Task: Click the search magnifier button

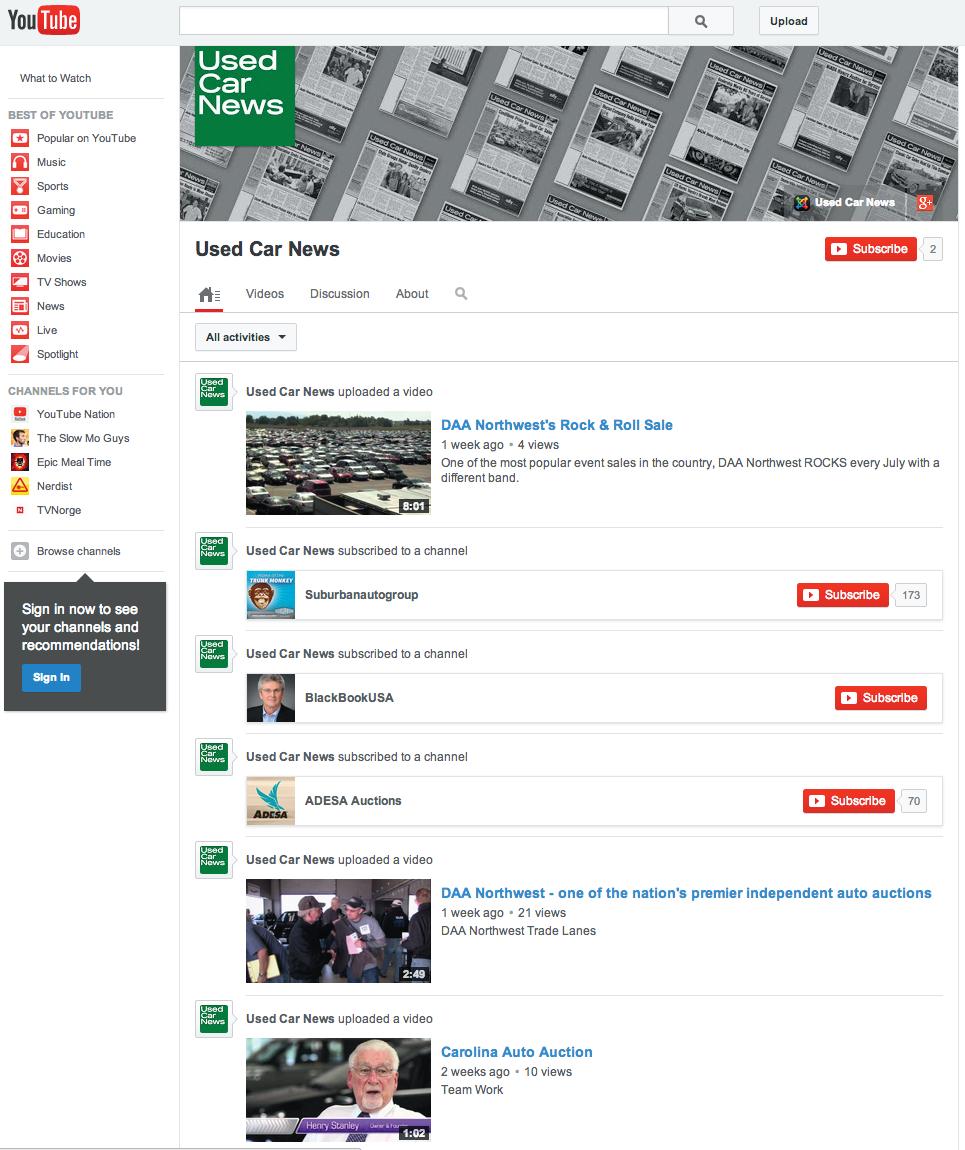Action: (701, 21)
